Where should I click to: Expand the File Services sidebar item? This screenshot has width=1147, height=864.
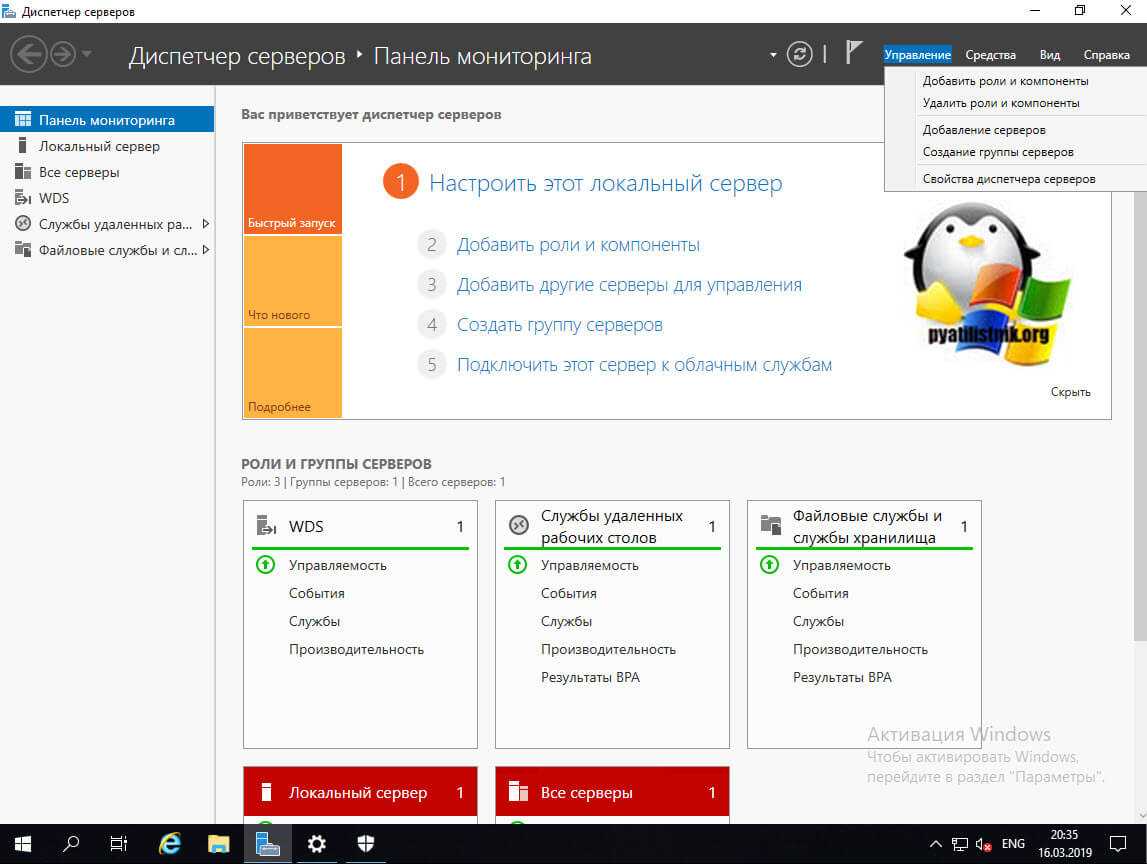[205, 250]
